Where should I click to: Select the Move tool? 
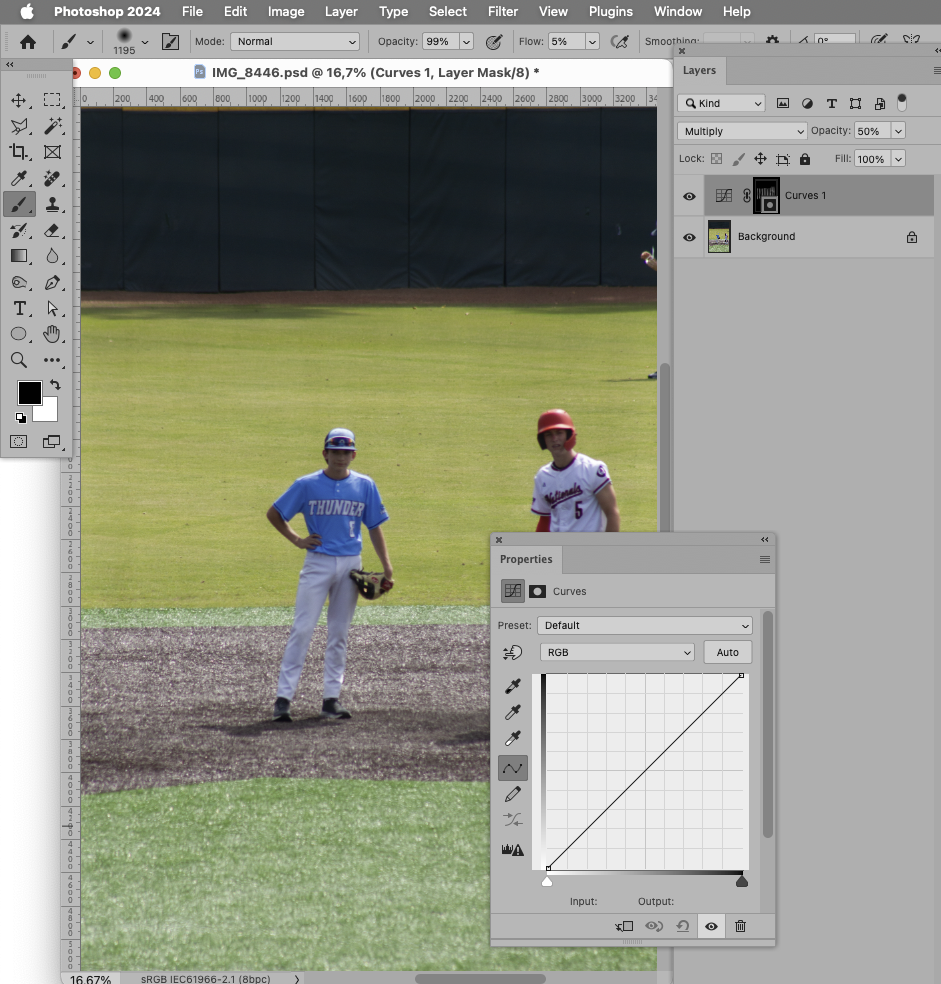click(x=18, y=99)
